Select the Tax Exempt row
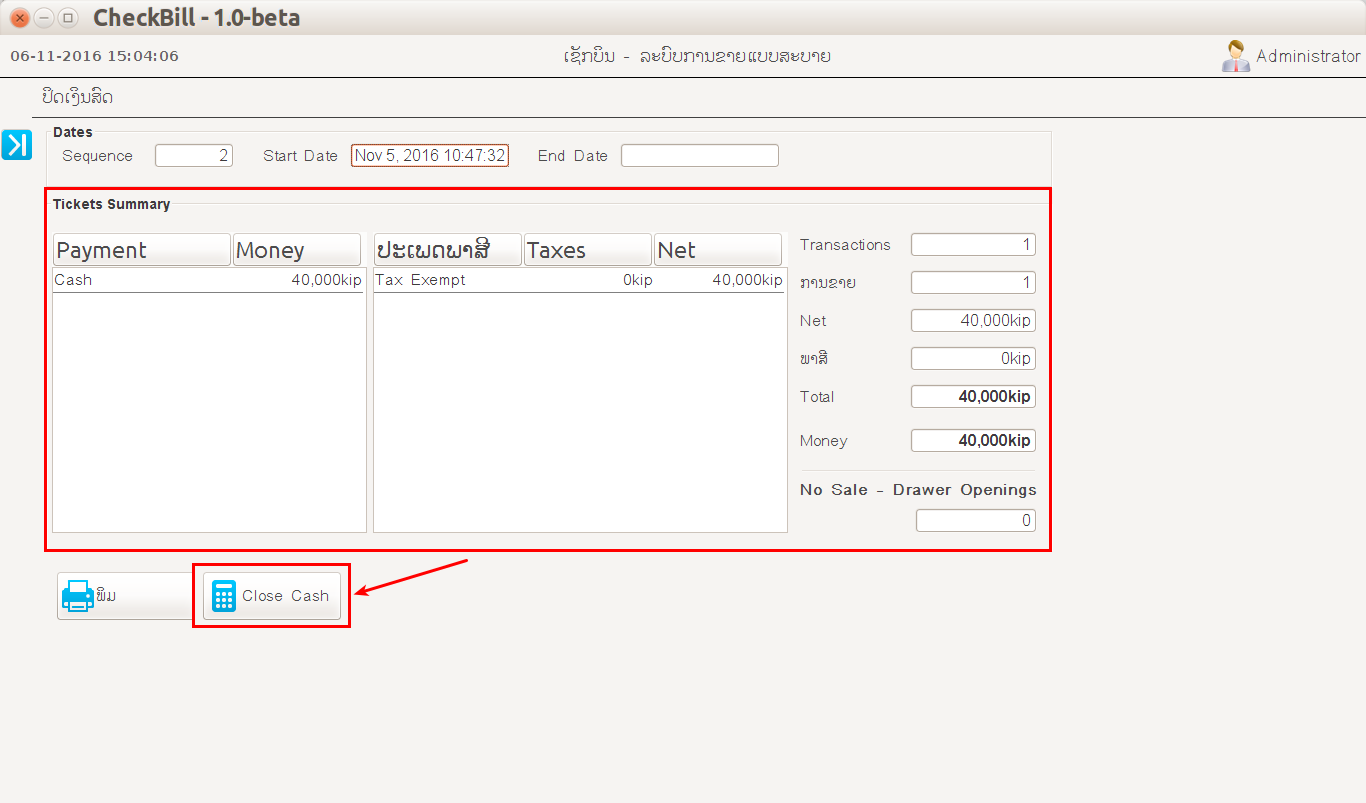 click(578, 281)
